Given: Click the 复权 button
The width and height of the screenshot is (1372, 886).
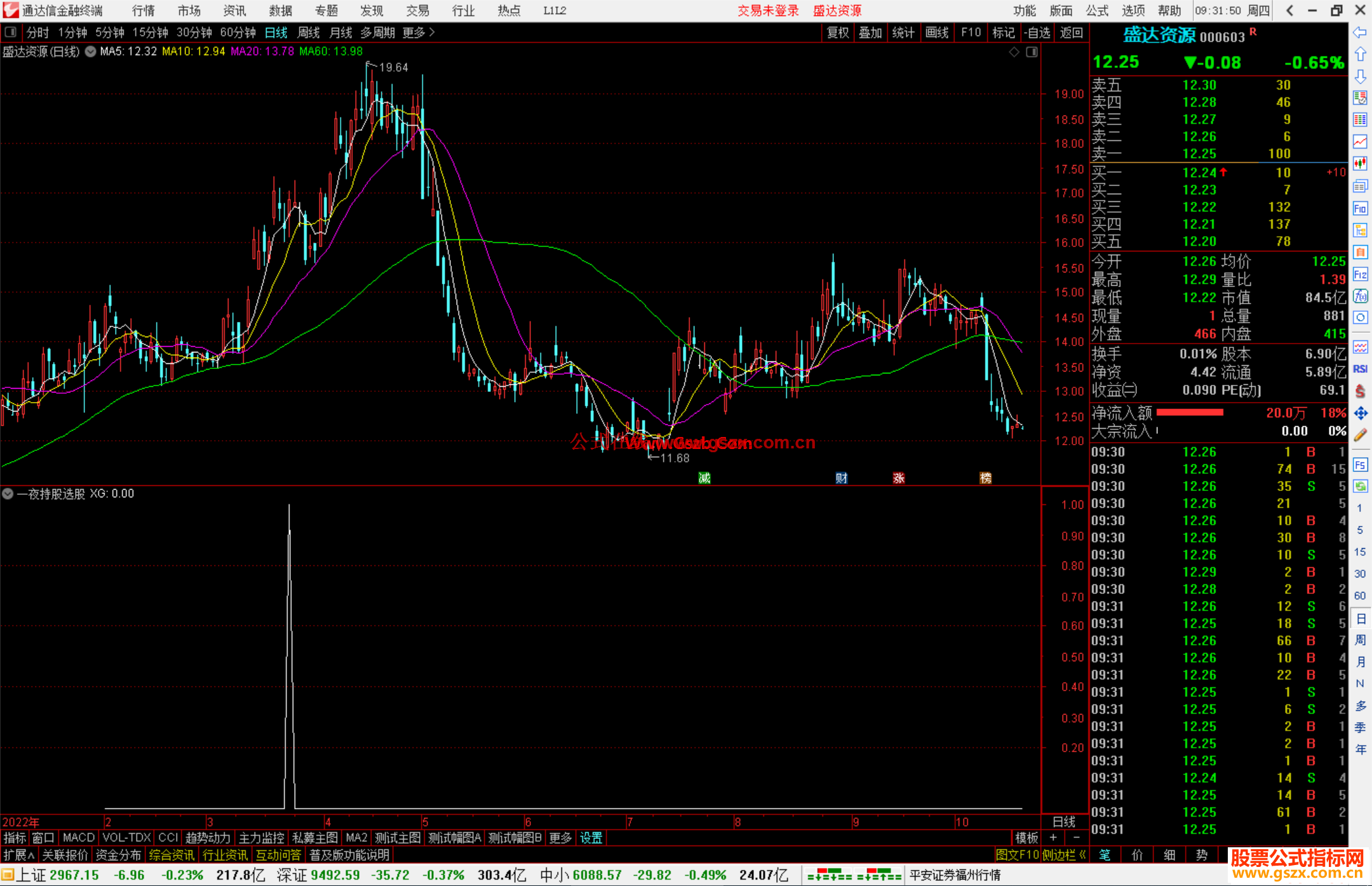Looking at the screenshot, I should point(838,32).
